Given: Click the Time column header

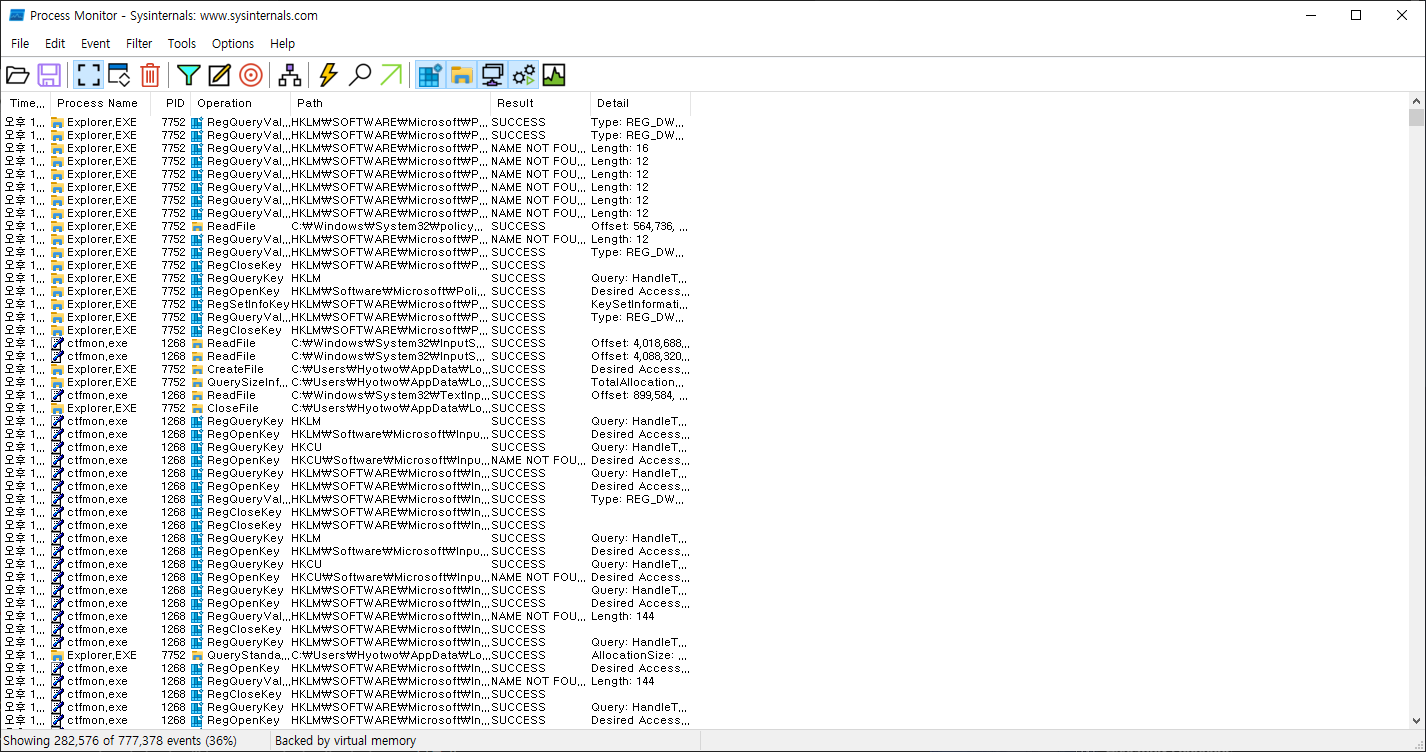Looking at the screenshot, I should pos(25,103).
